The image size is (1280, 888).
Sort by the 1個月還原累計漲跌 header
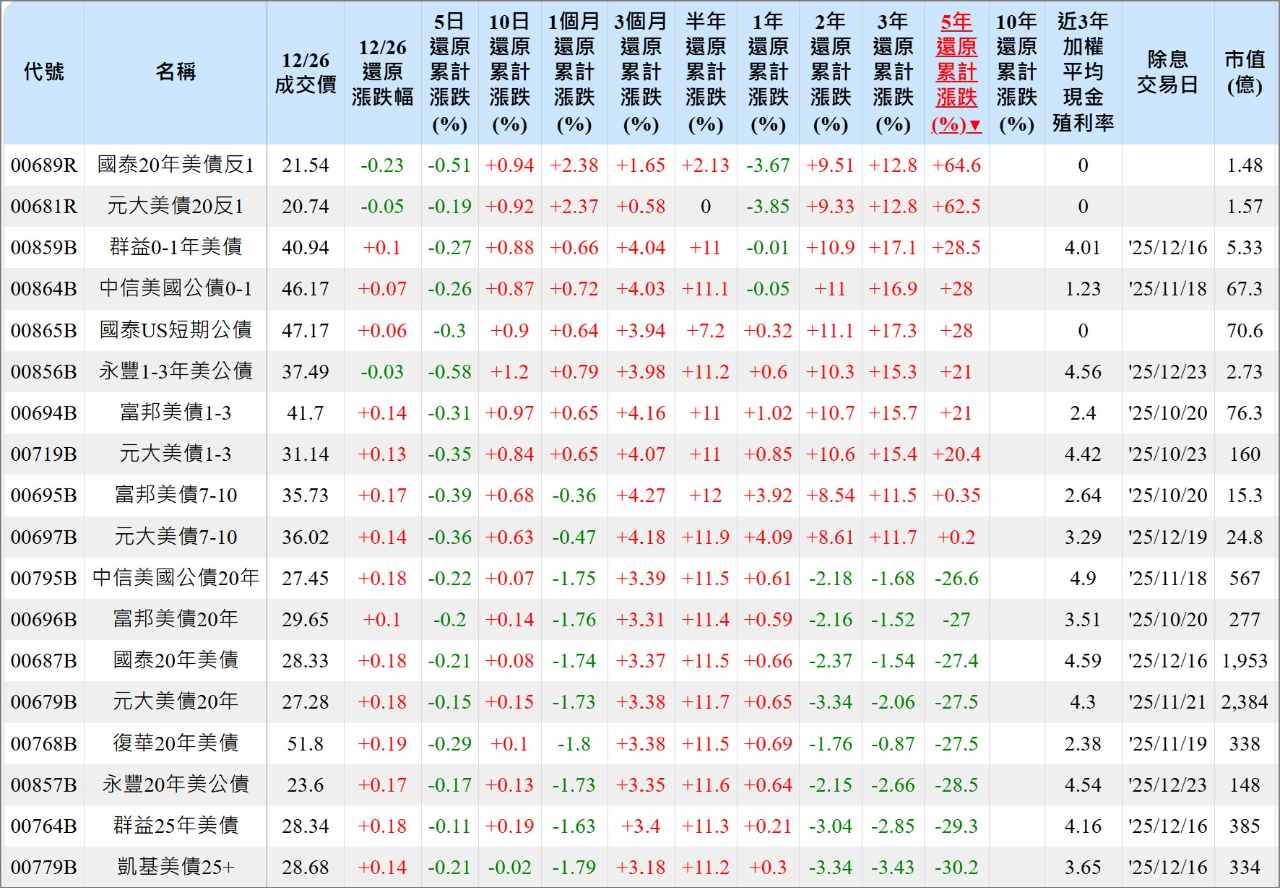point(574,72)
